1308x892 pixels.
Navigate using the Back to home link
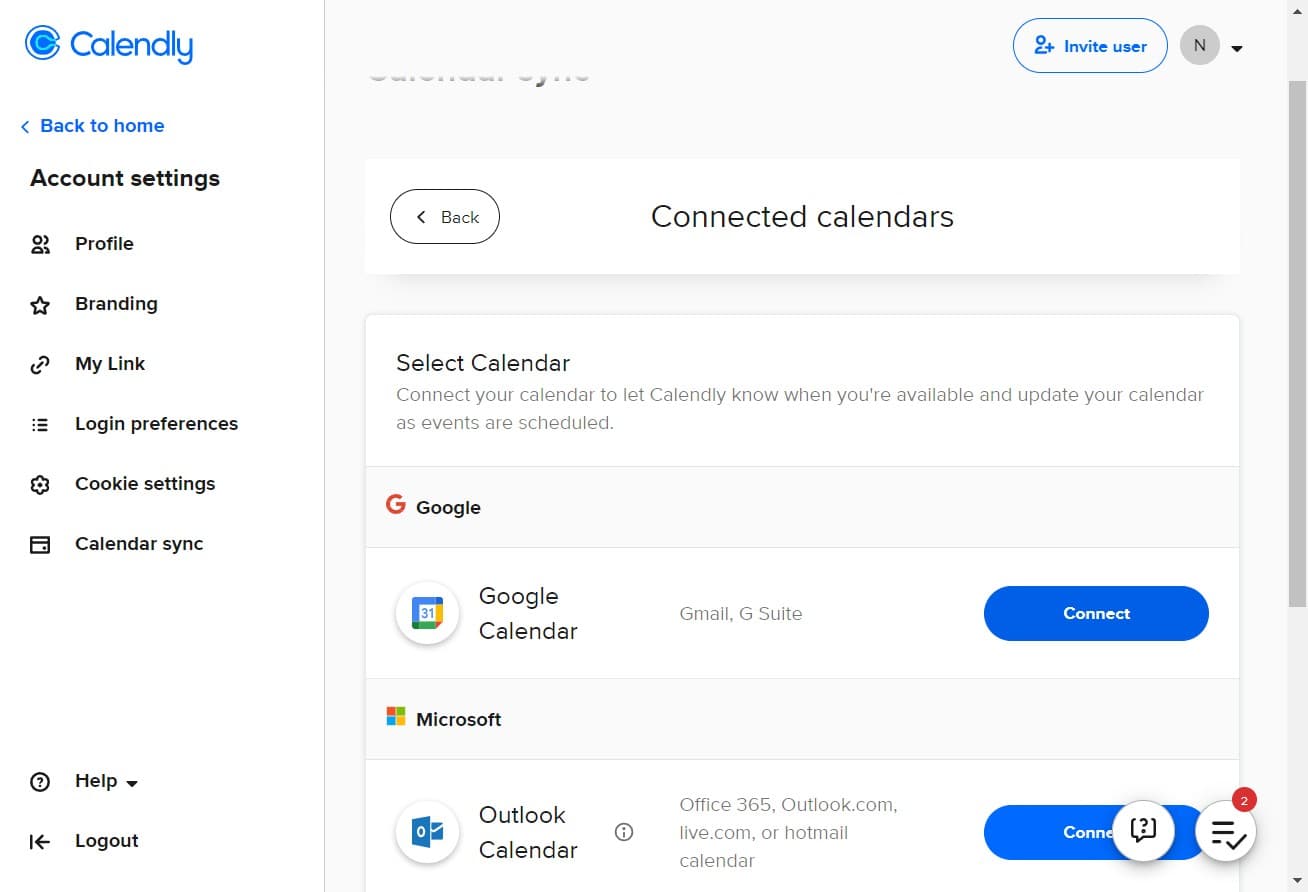[92, 125]
